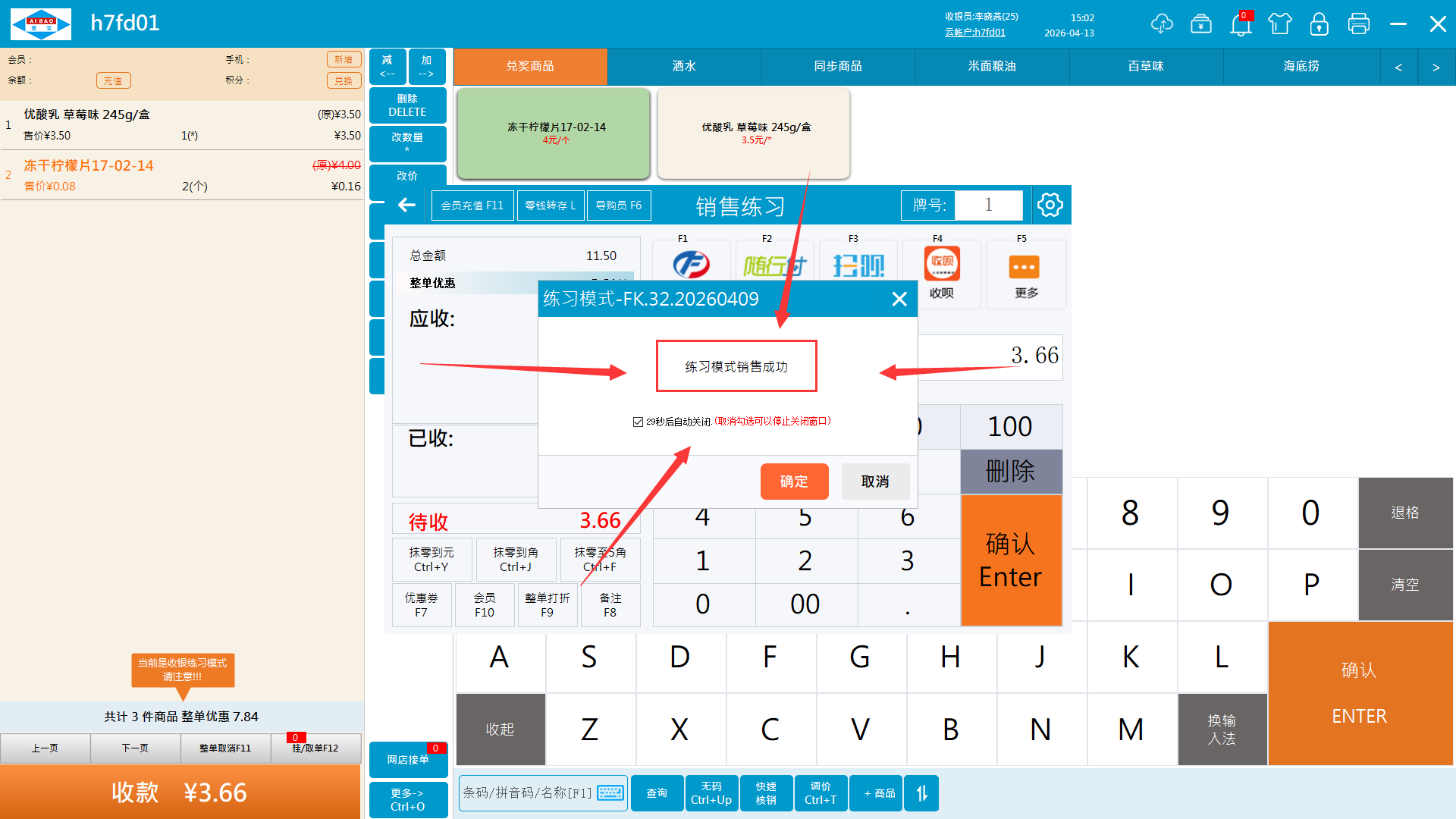Click the on-screen keyboard icon in search box
The width and height of the screenshot is (1456, 819).
610,793
